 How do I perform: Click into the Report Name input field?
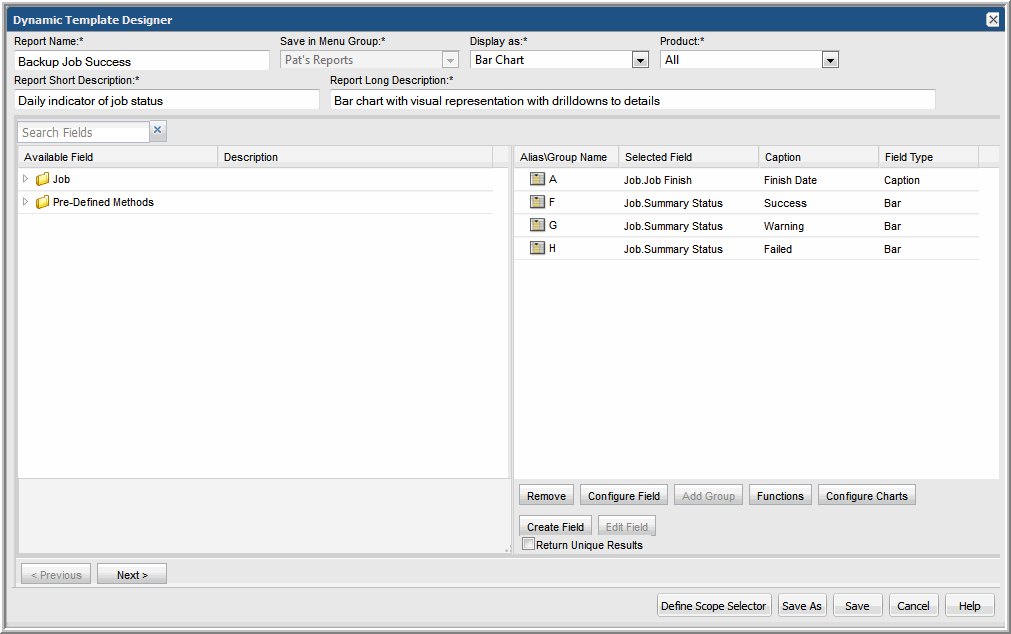point(142,61)
